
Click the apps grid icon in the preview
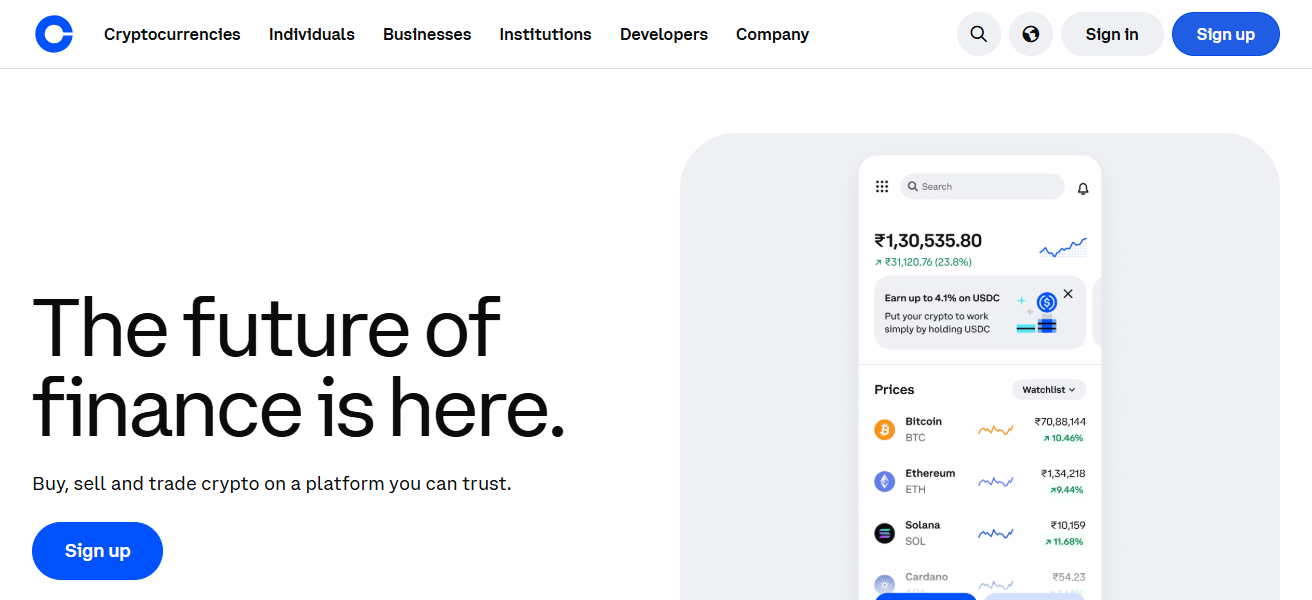tap(881, 186)
